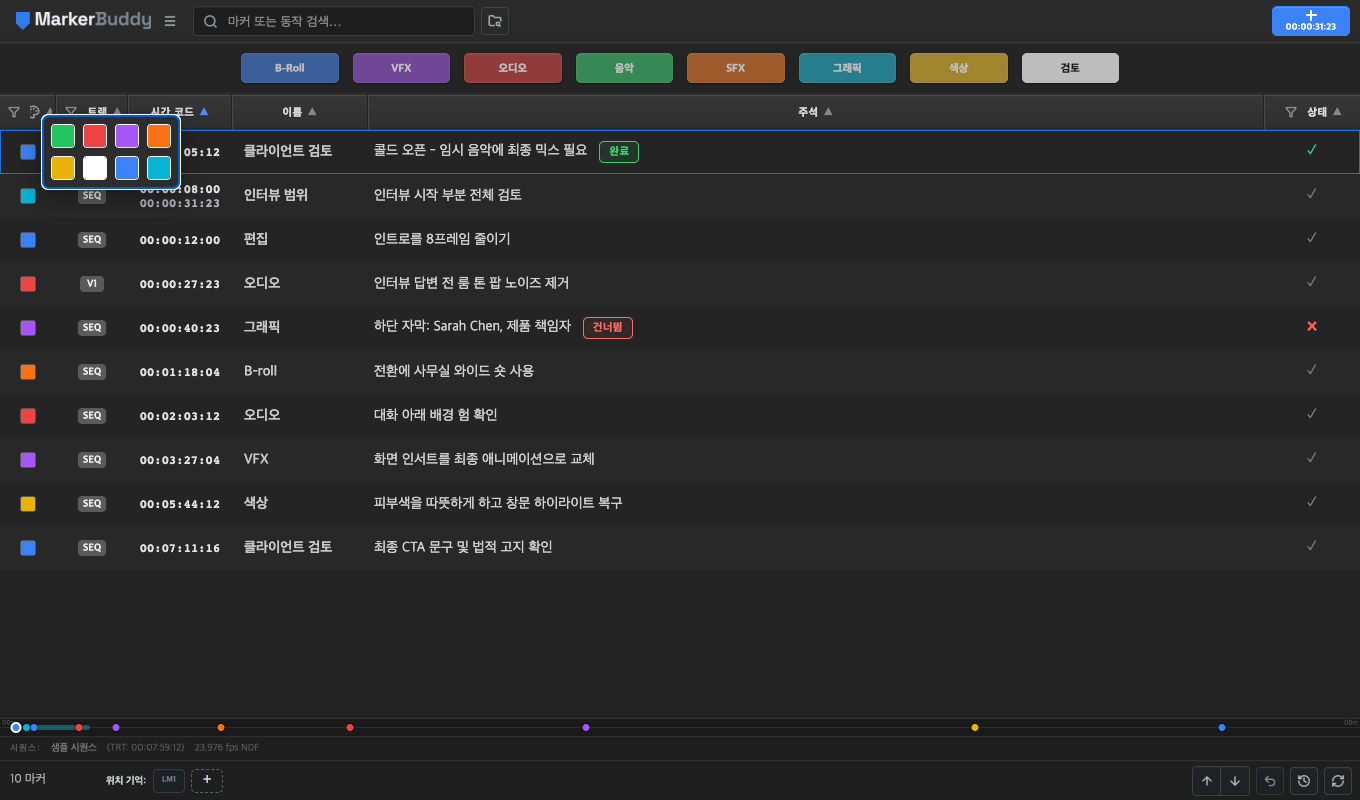The height and width of the screenshot is (800, 1360).
Task: Toggle status check for 최종 CTA row
Action: tap(1312, 546)
